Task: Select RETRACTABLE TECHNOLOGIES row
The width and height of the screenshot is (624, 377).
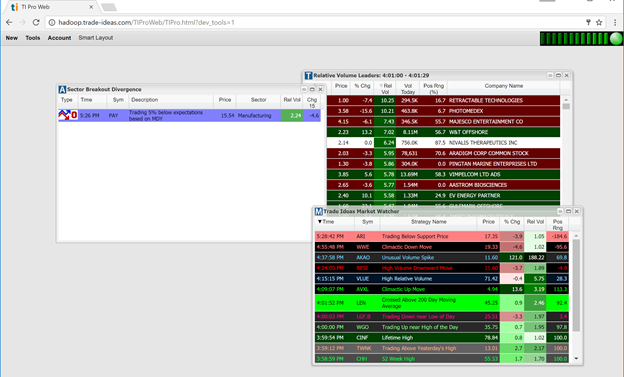Action: [443, 101]
